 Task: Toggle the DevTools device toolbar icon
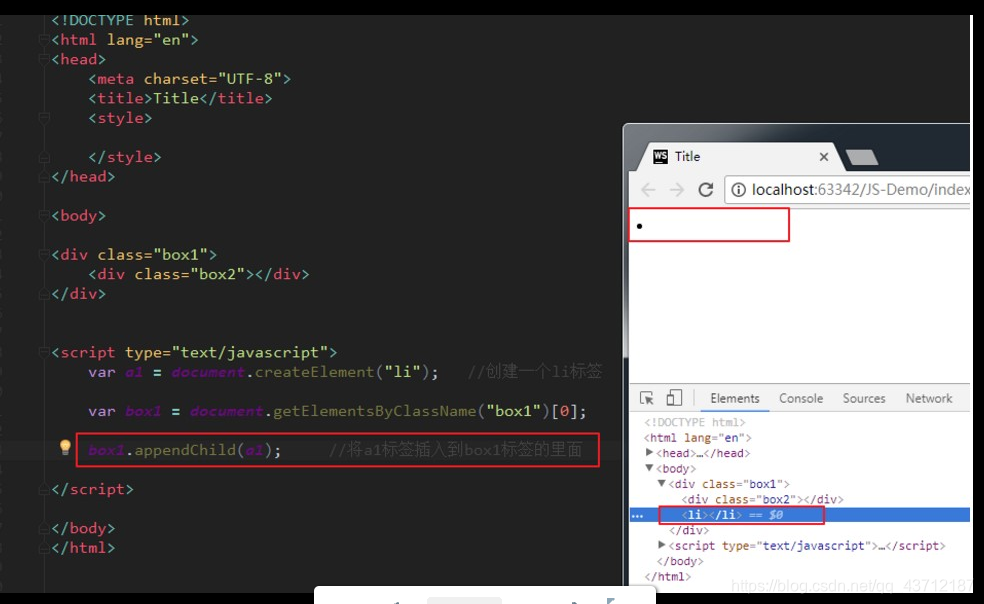click(674, 397)
